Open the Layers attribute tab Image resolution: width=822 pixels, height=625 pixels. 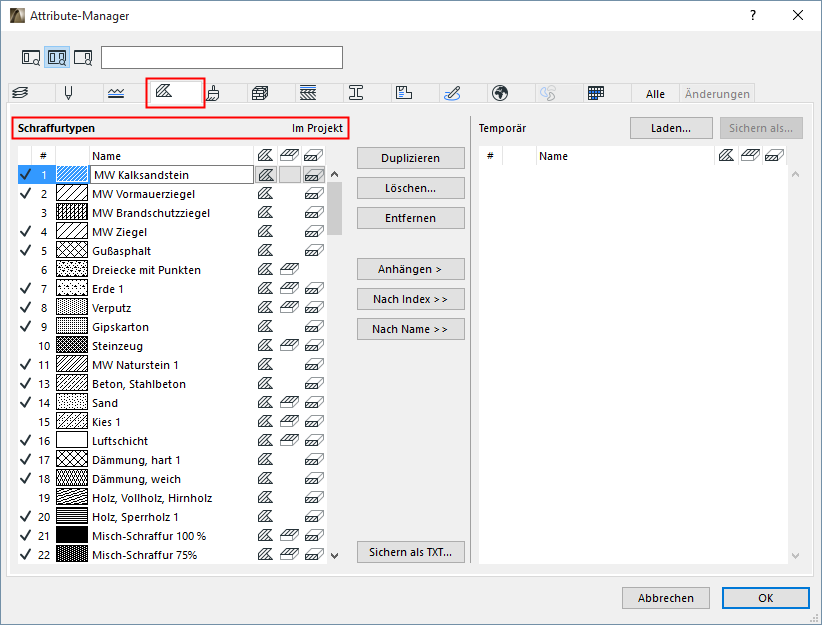[20, 93]
